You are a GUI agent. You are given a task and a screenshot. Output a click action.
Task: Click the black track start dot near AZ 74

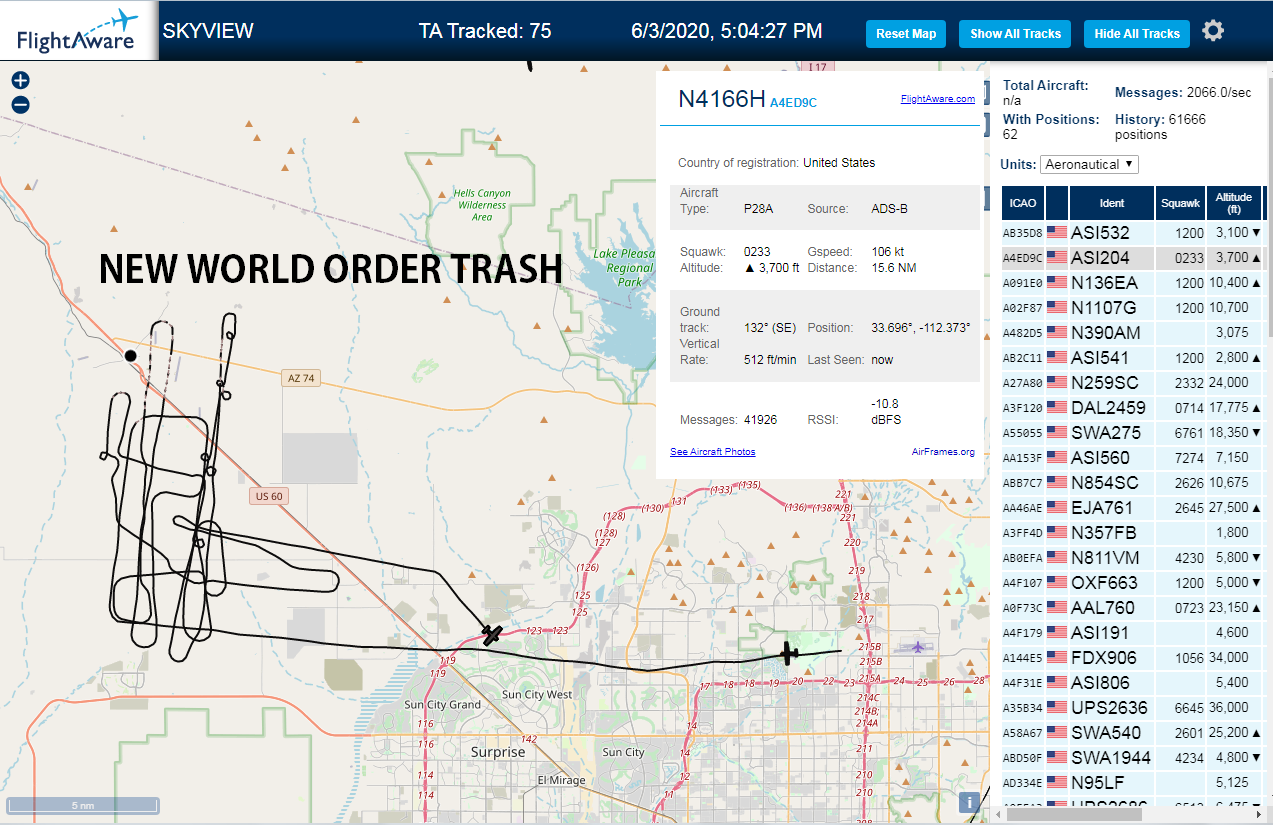tap(130, 355)
